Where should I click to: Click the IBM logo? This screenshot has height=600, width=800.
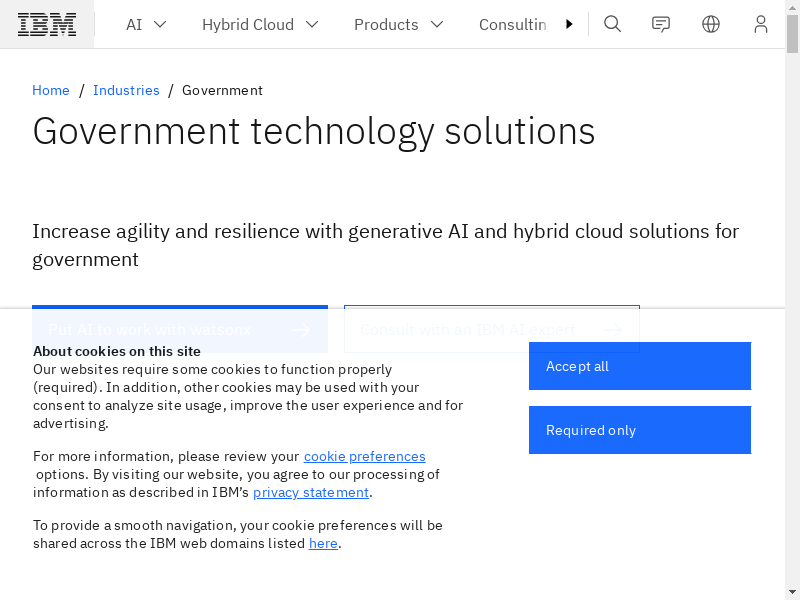click(47, 24)
